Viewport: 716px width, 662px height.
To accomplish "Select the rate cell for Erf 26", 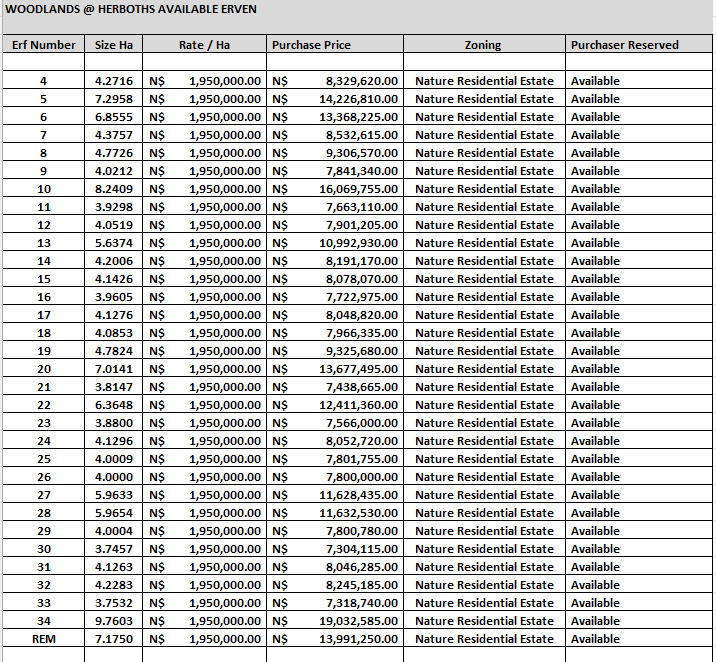I will pos(205,477).
